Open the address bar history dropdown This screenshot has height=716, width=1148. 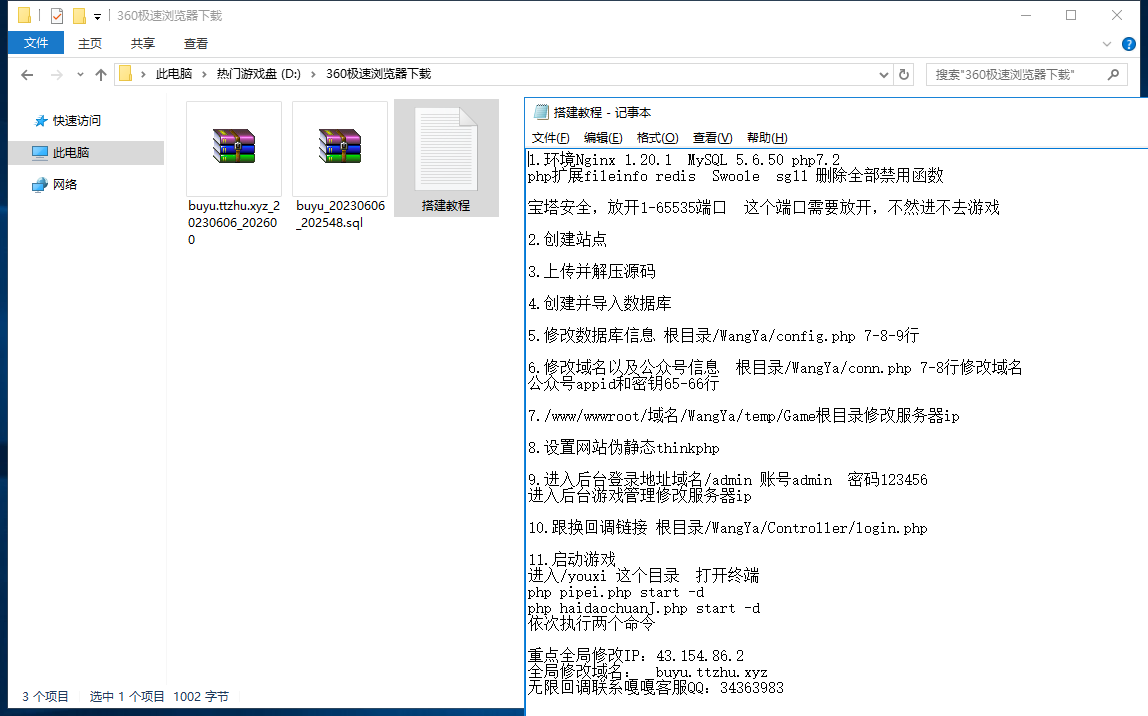click(x=883, y=75)
